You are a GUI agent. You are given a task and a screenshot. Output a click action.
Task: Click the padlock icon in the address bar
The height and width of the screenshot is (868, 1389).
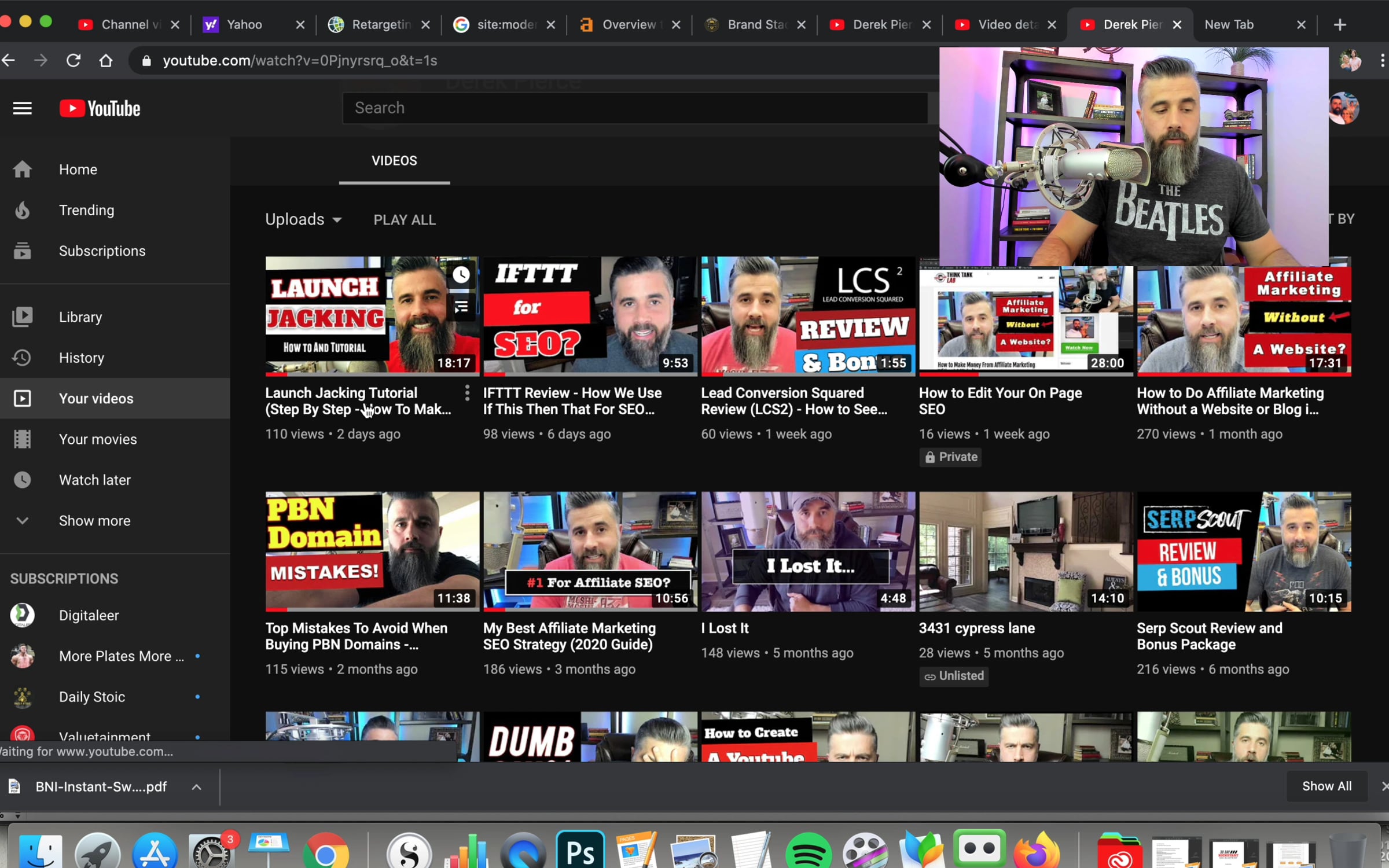coord(146,61)
